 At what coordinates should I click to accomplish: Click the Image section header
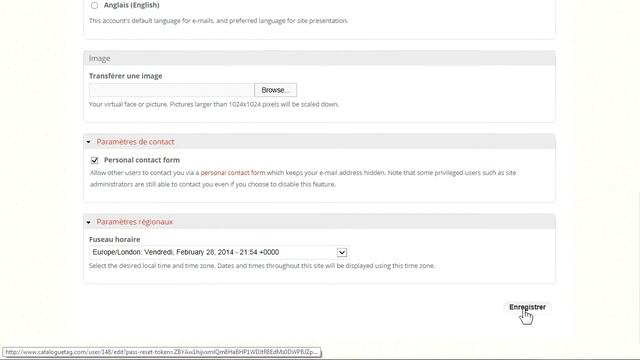point(319,58)
